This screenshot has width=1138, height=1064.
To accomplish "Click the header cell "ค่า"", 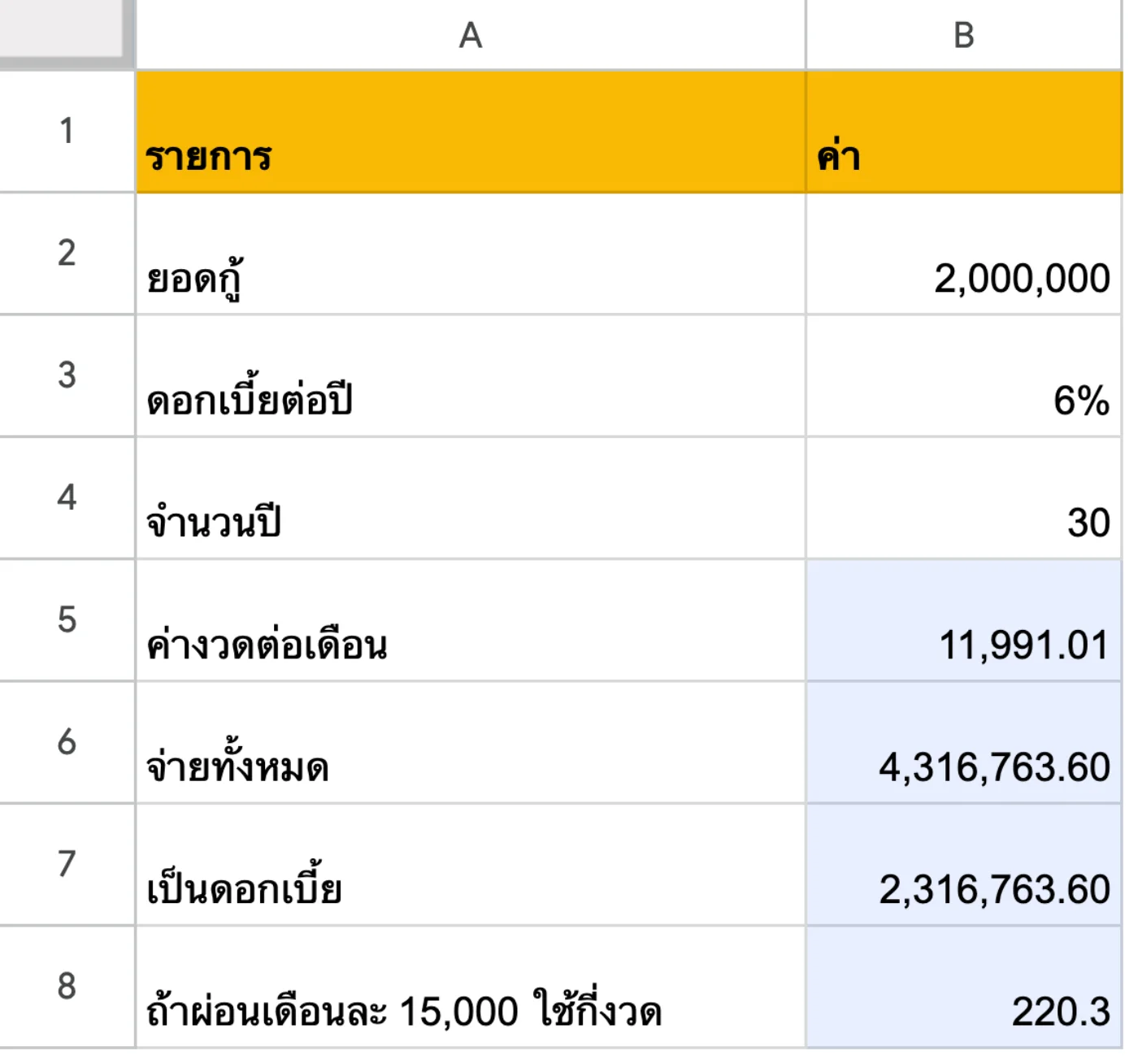I will 964,132.
